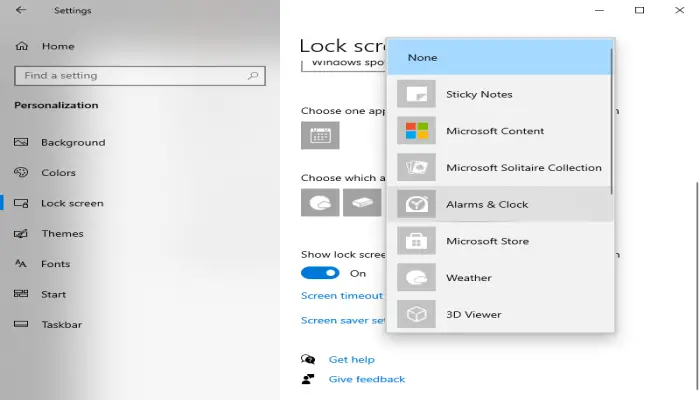
Task: Turn off the lock screen background toggle
Action: [x=320, y=273]
